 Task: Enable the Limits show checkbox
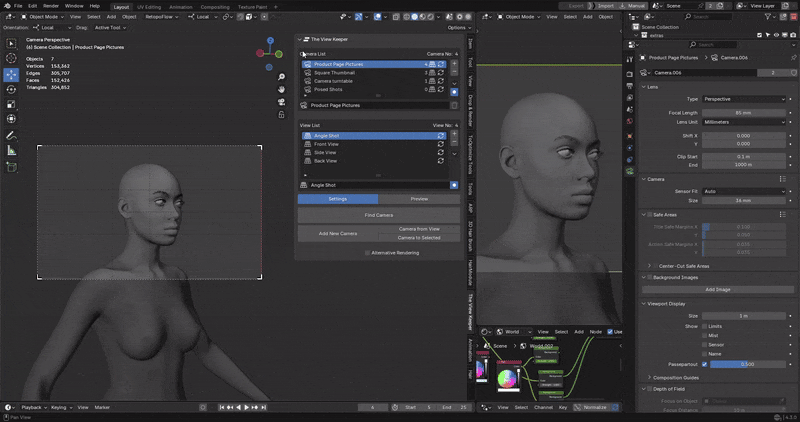(x=705, y=326)
